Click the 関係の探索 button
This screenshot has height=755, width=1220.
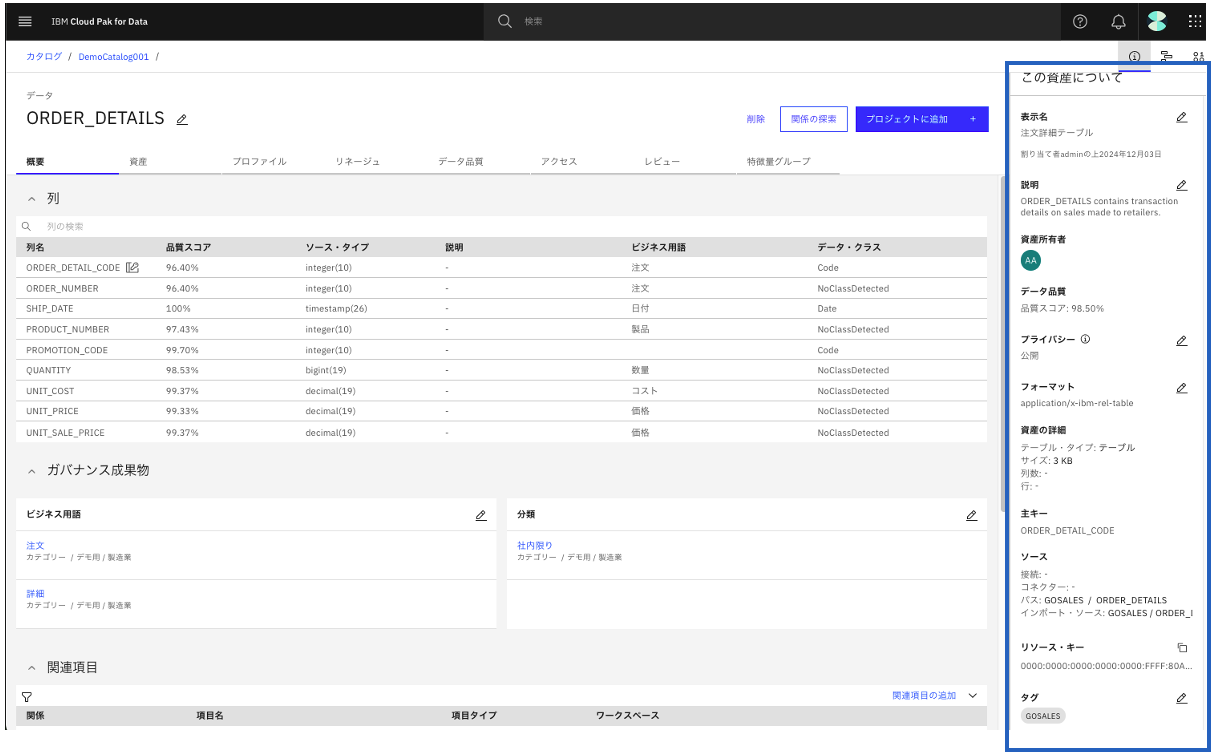813,119
